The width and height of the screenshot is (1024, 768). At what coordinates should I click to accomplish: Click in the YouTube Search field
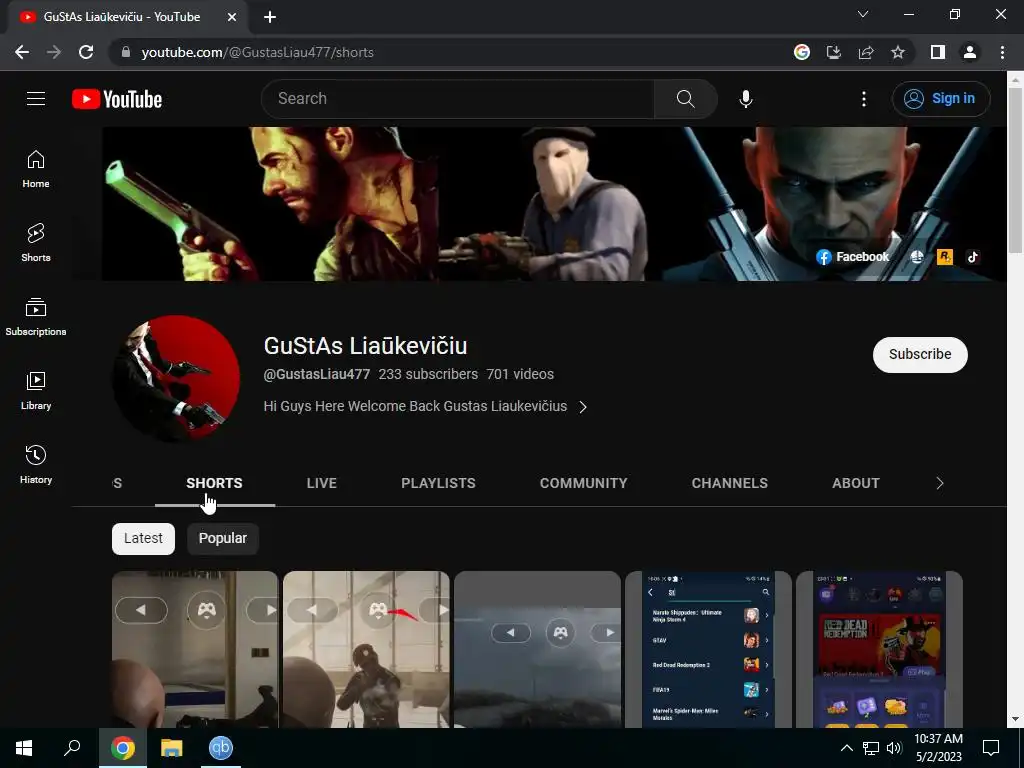click(x=458, y=99)
